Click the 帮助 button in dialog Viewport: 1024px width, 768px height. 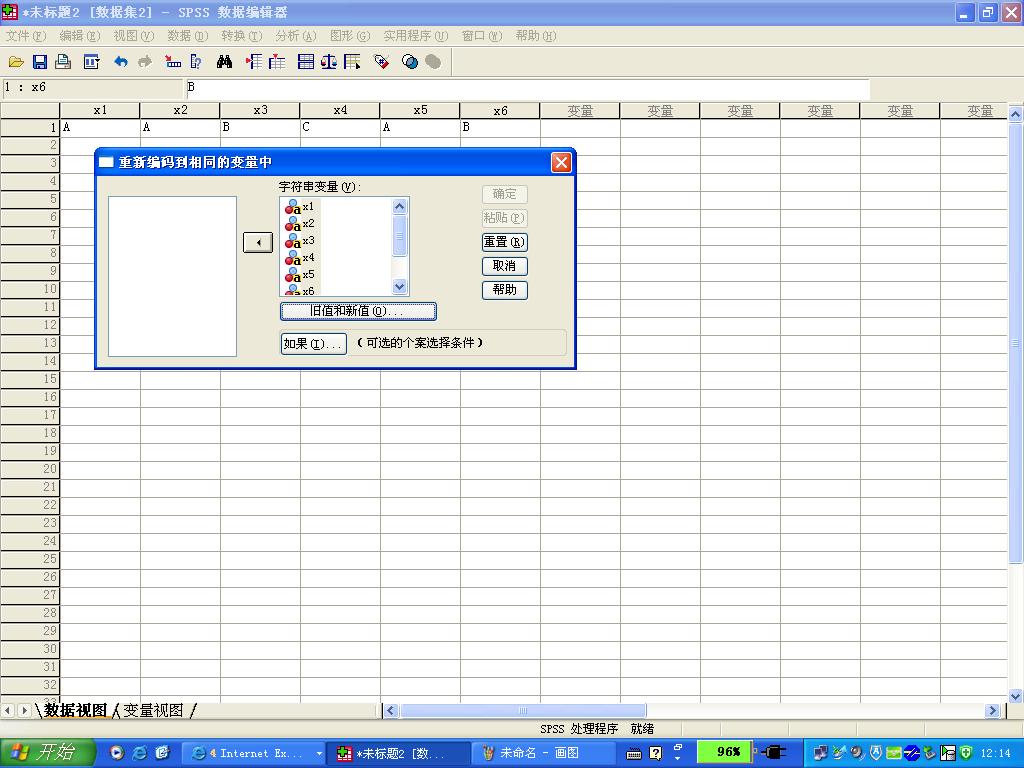[504, 290]
